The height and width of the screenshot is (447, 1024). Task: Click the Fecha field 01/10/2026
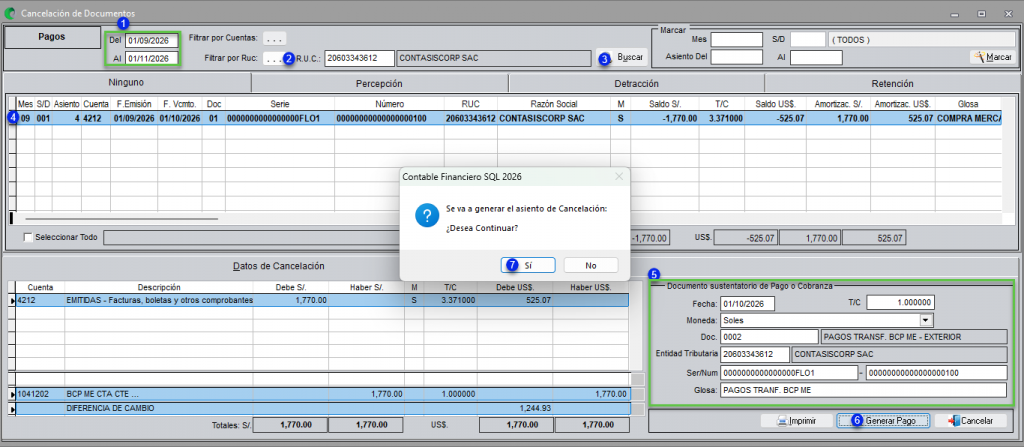click(x=747, y=303)
